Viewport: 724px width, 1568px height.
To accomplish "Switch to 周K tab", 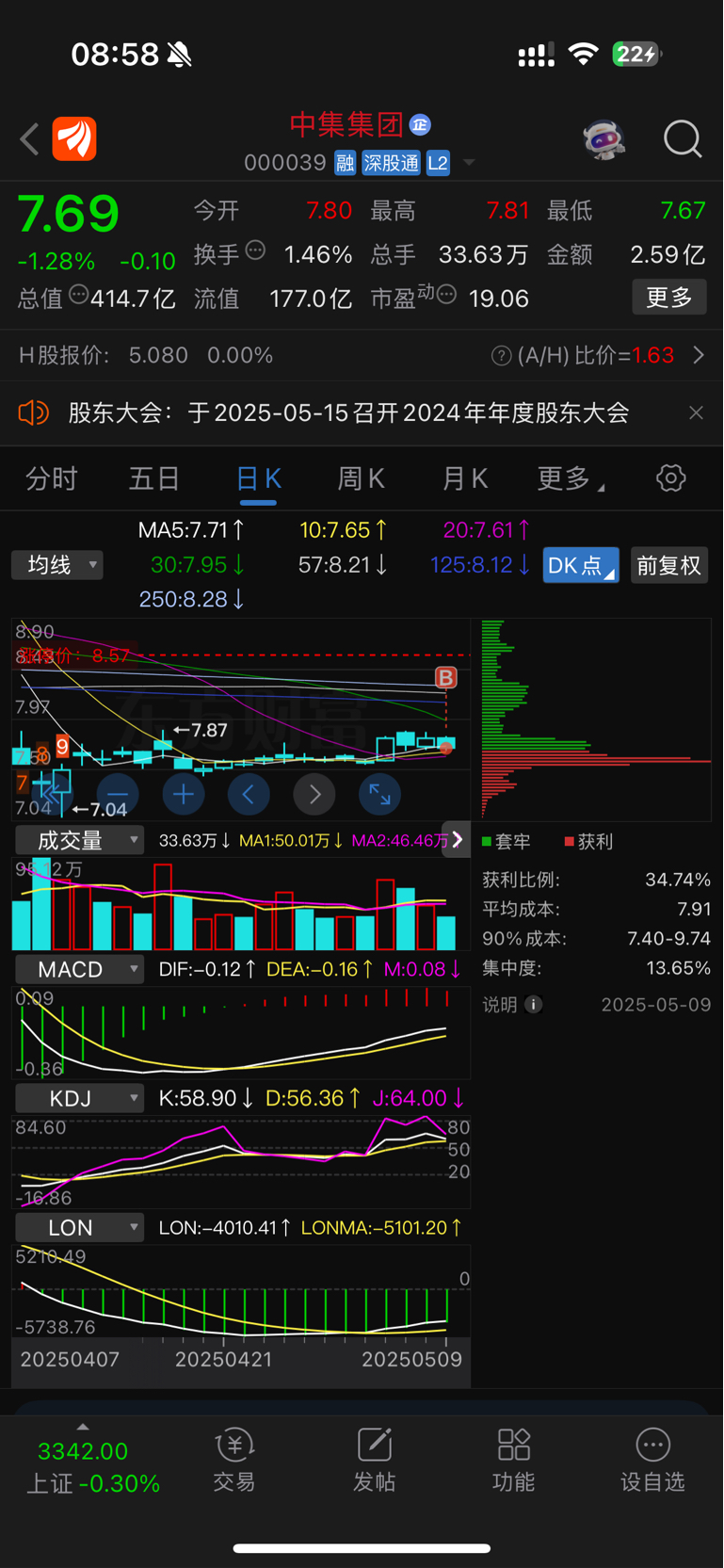I will [361, 478].
